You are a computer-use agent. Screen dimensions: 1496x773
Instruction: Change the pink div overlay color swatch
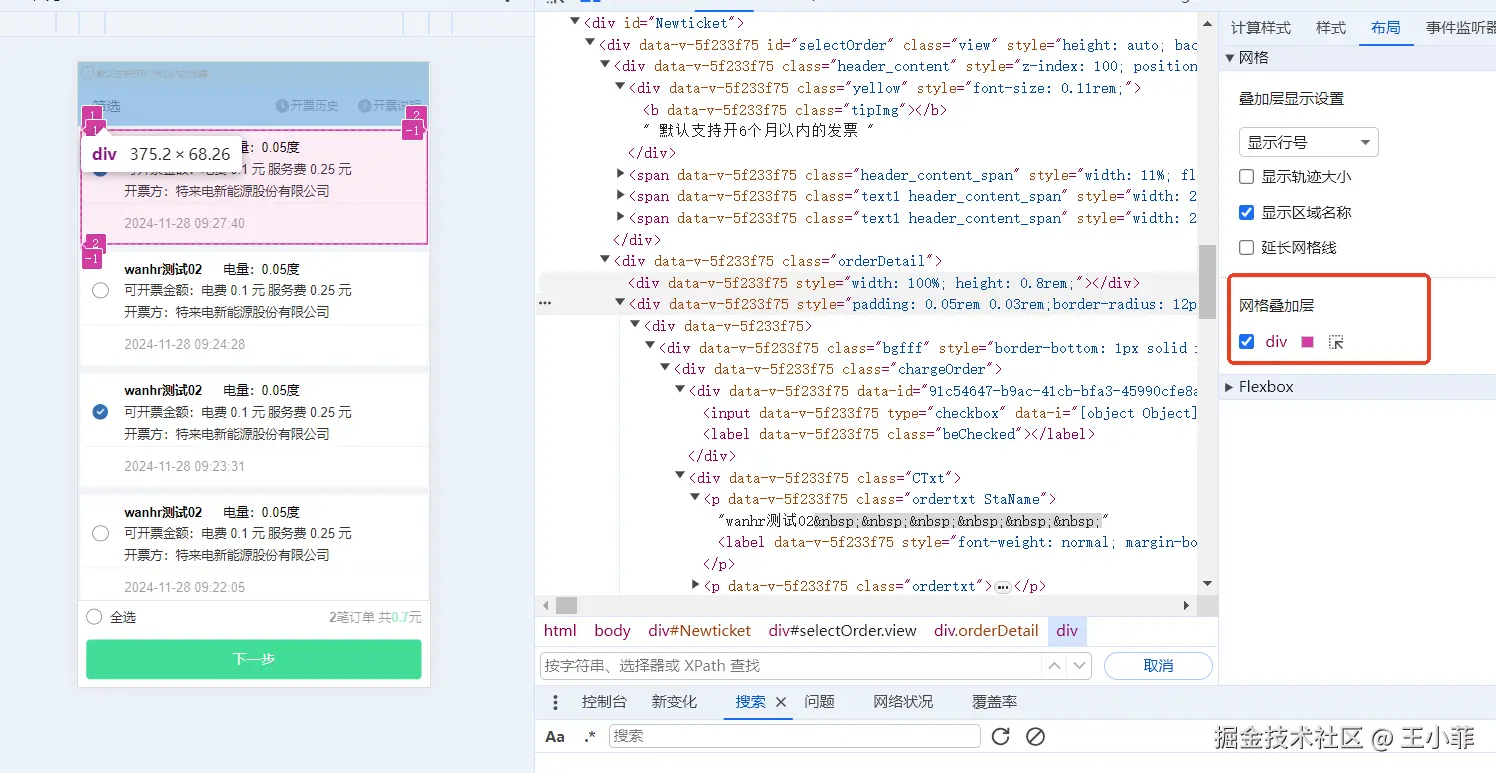1307,342
